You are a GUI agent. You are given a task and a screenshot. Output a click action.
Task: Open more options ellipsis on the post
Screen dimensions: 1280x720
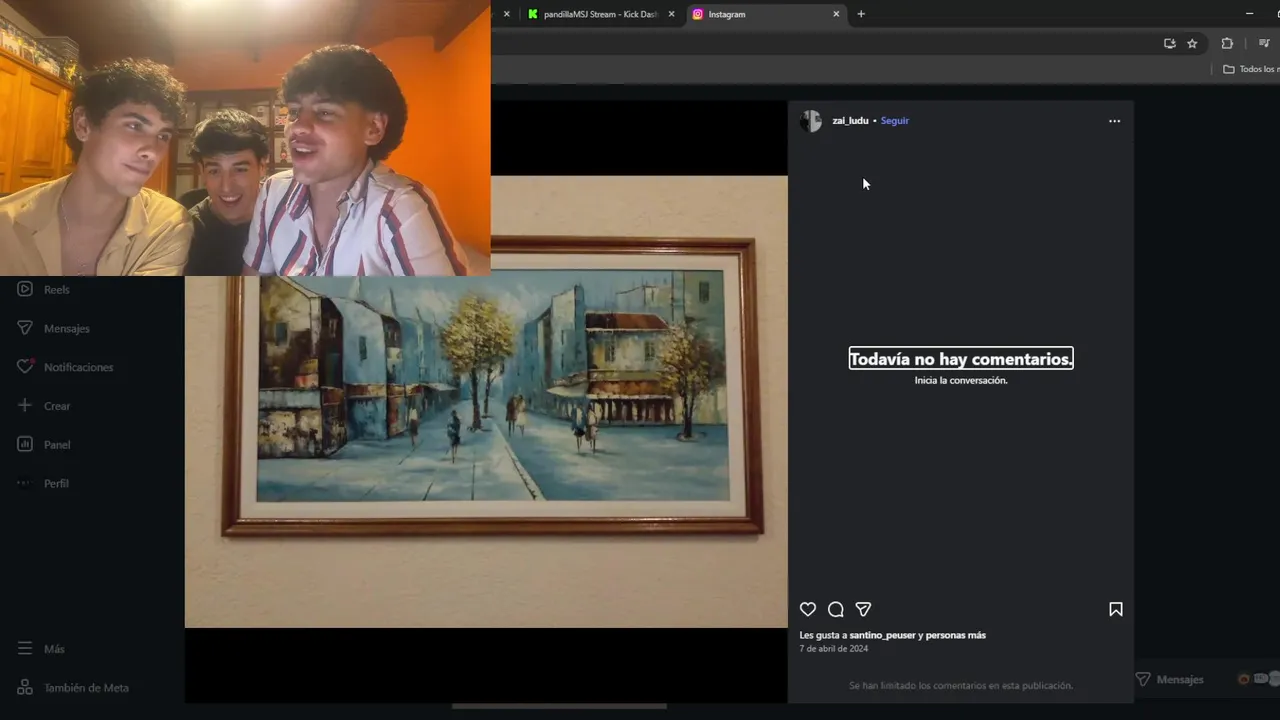(1115, 121)
